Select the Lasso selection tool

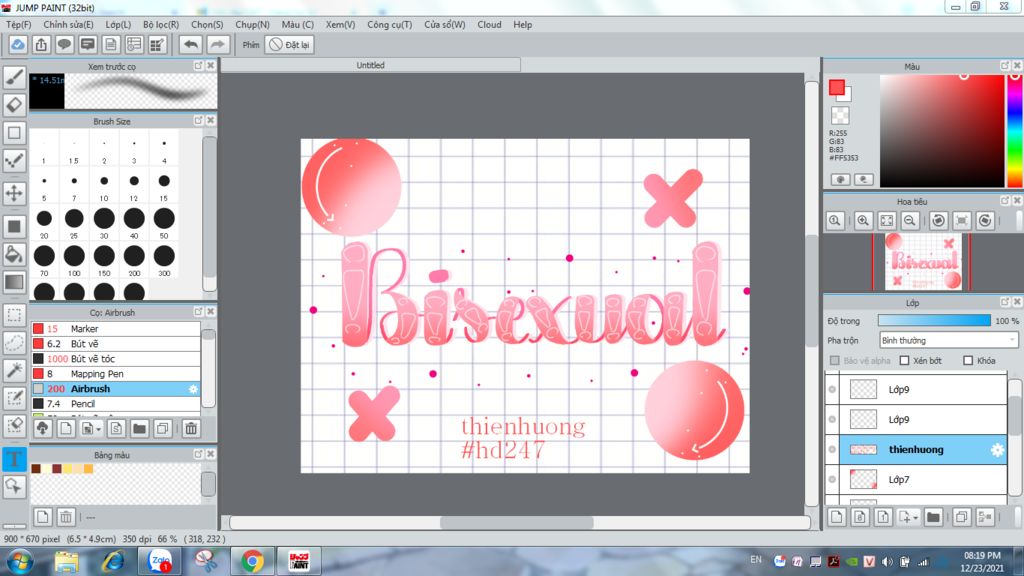14,342
